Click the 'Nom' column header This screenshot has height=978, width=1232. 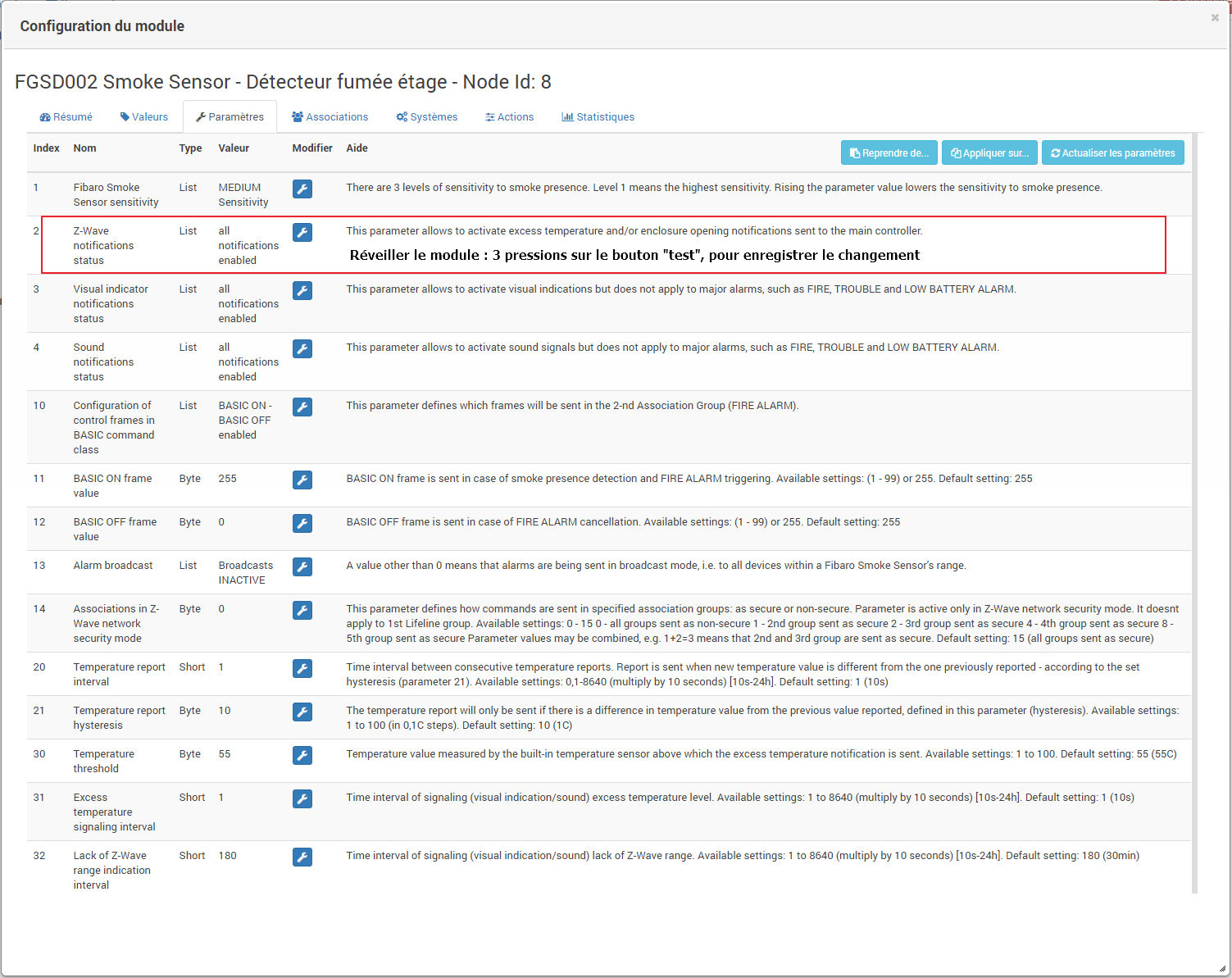(x=85, y=148)
